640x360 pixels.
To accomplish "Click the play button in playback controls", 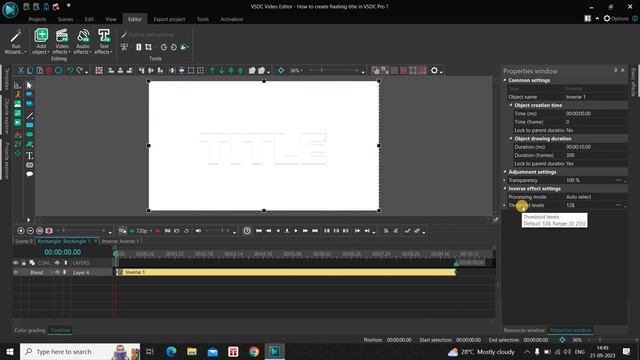I will click(x=296, y=231).
